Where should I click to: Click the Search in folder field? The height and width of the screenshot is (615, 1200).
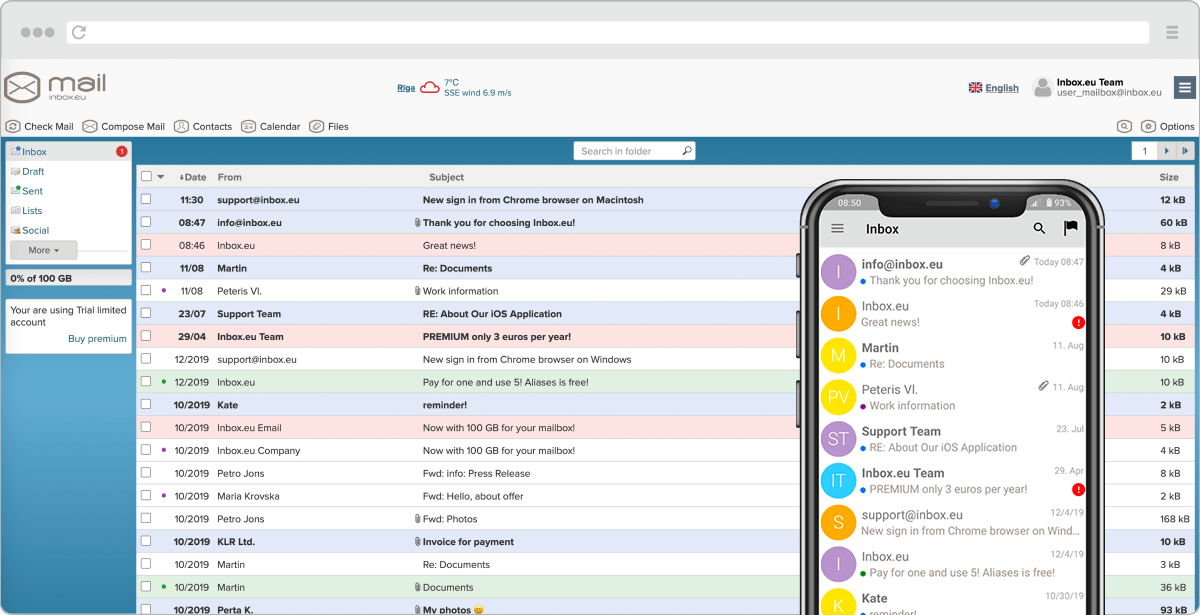[627, 151]
